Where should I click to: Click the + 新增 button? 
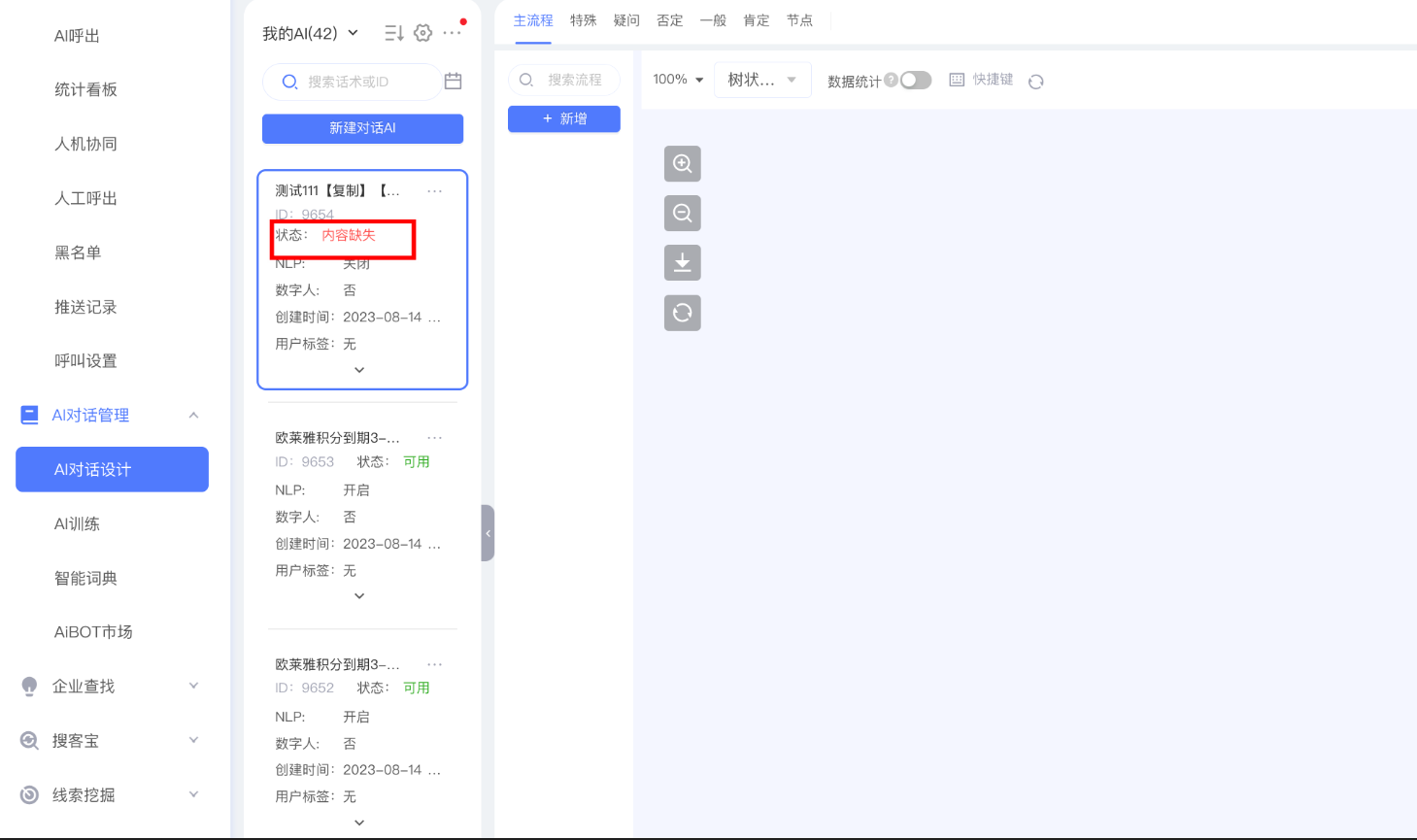pos(564,118)
